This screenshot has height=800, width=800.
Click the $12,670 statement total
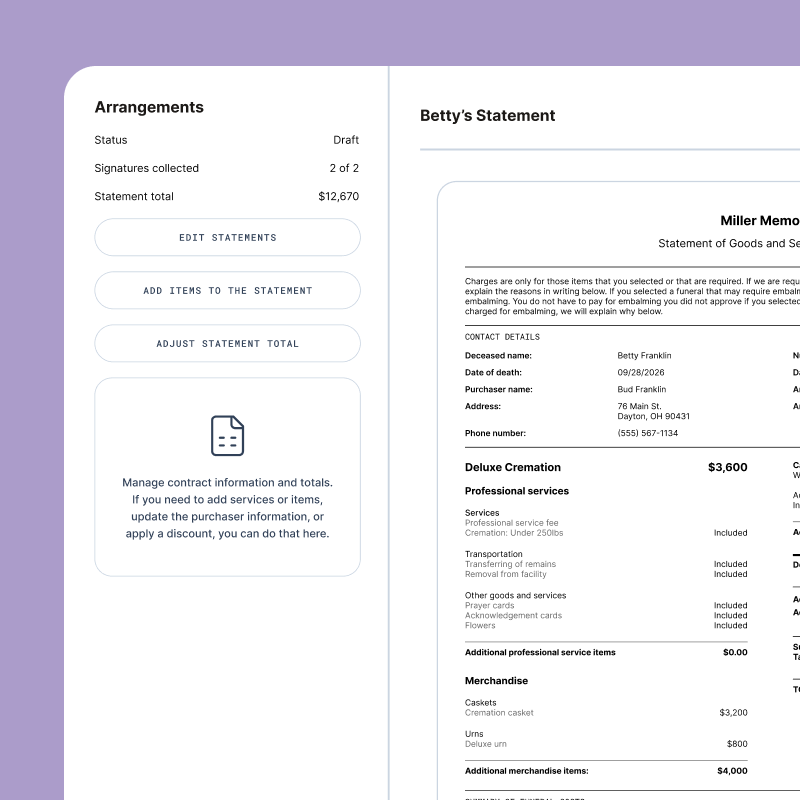click(340, 196)
